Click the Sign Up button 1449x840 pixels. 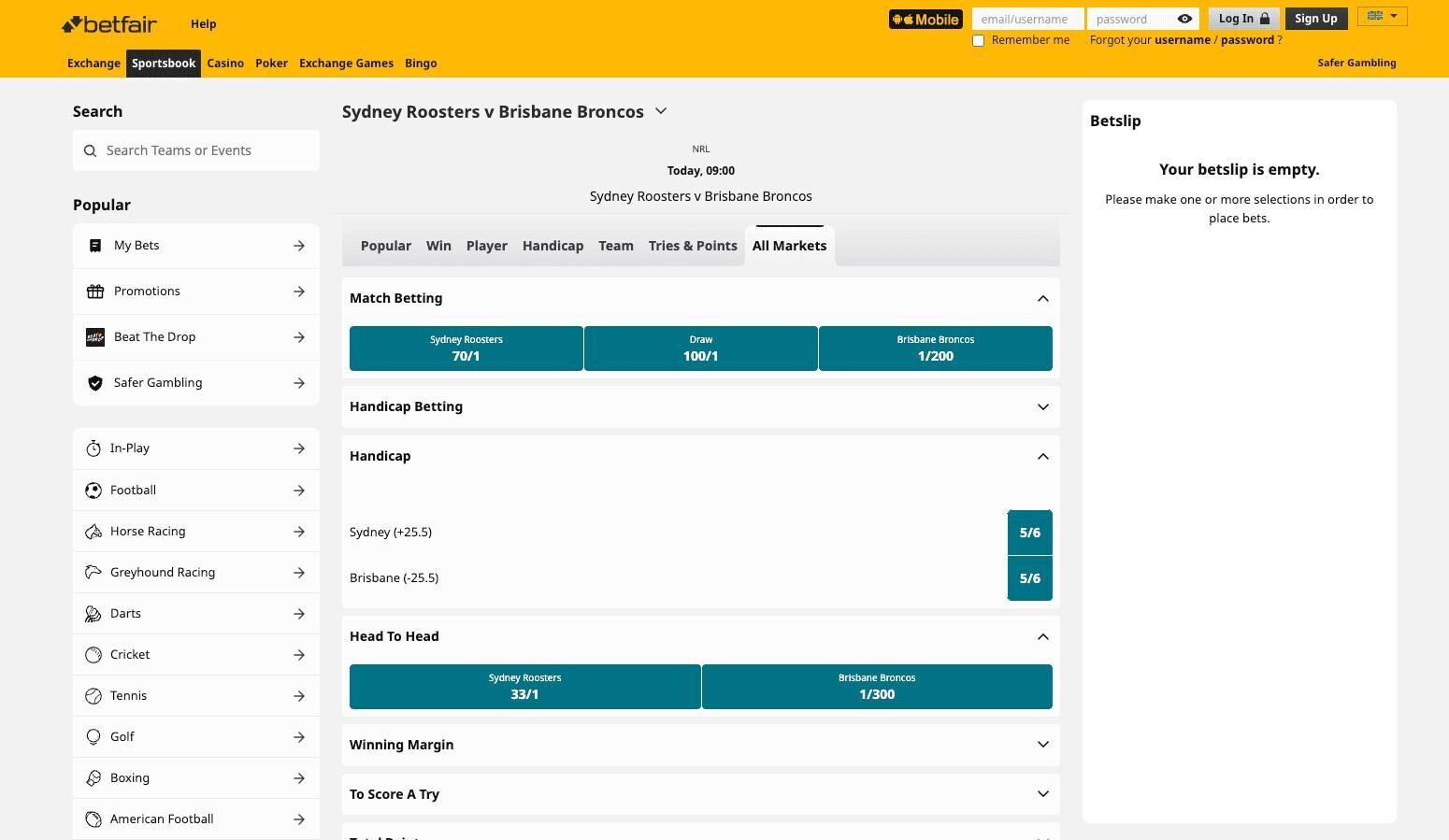coord(1316,19)
